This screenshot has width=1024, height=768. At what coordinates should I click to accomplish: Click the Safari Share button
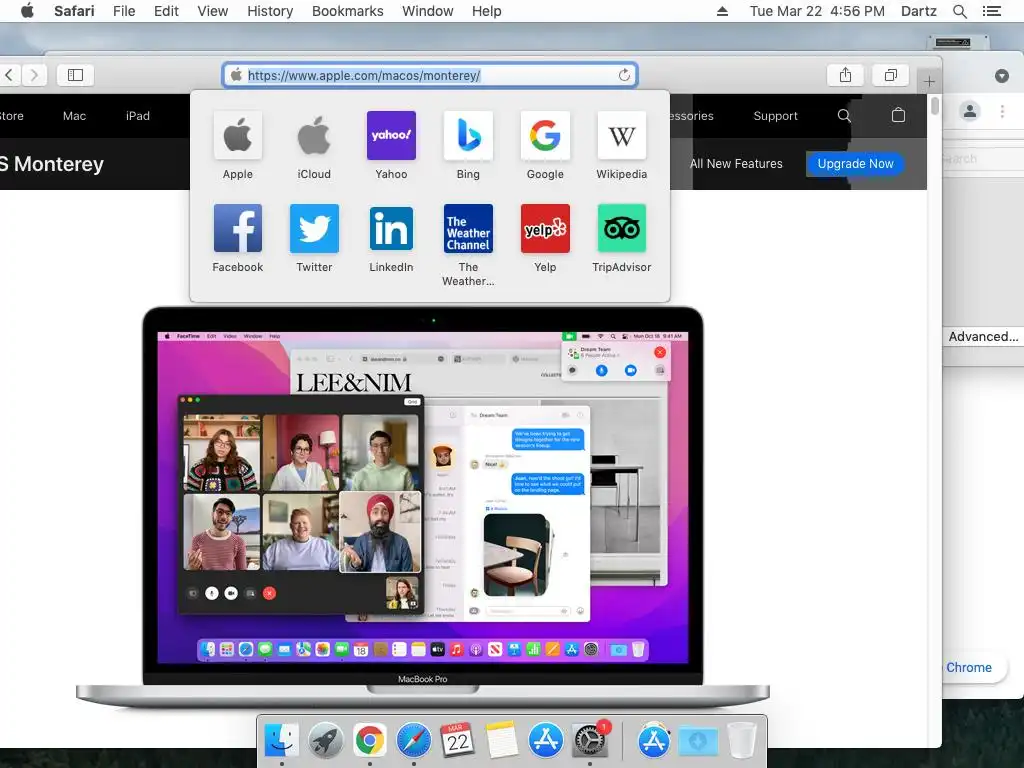click(x=845, y=75)
